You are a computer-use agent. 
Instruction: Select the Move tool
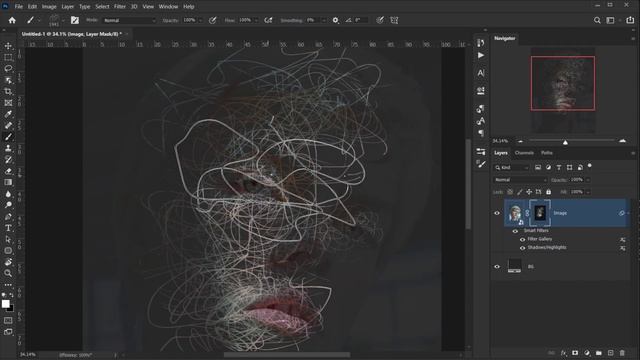pos(8,46)
